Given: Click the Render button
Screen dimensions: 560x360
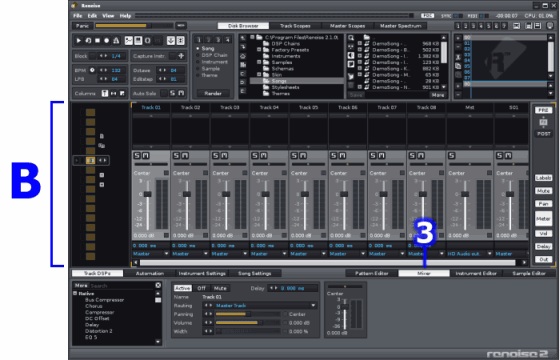Looking at the screenshot, I should pos(213,94).
